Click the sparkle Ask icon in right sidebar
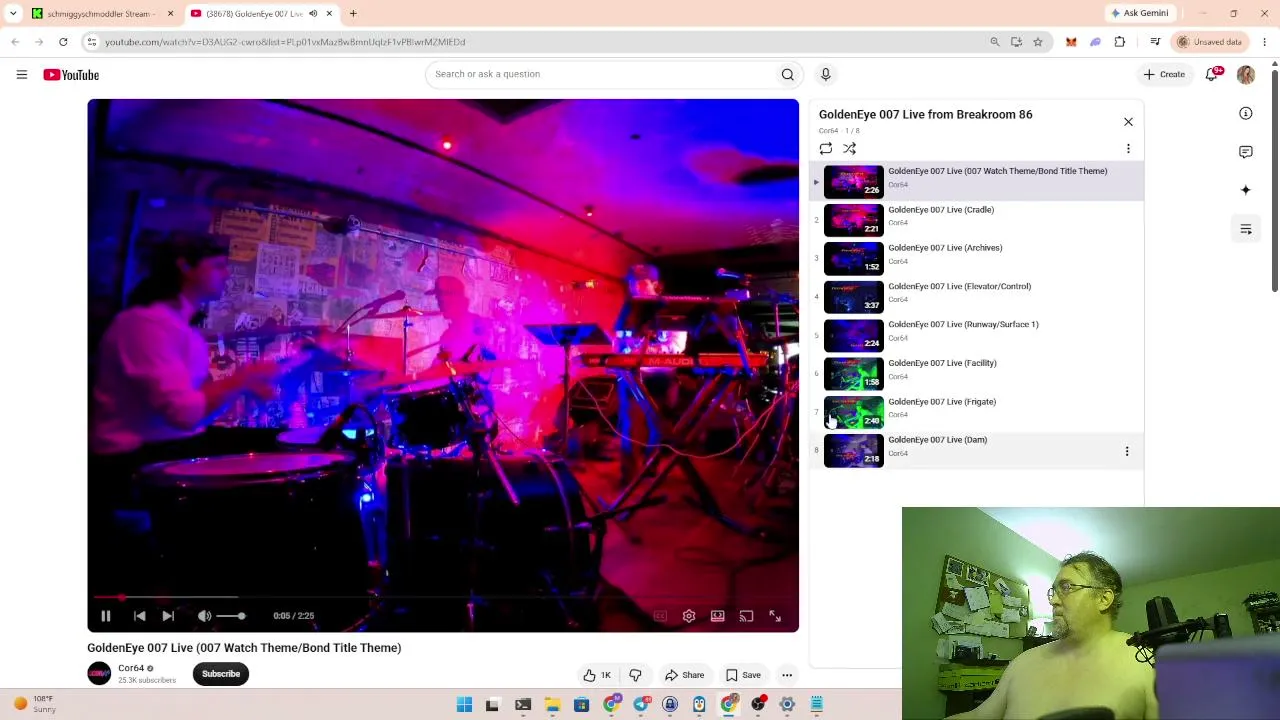This screenshot has width=1280, height=720. tap(1246, 190)
